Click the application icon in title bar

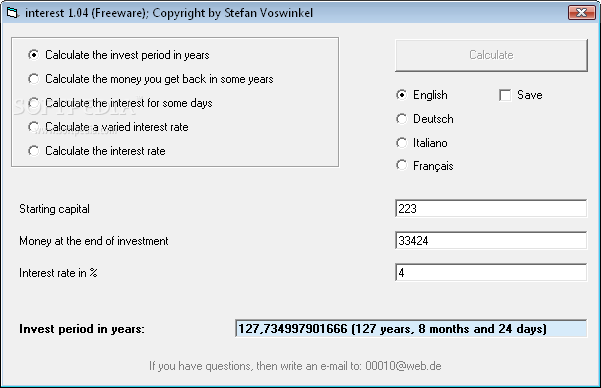coord(12,13)
